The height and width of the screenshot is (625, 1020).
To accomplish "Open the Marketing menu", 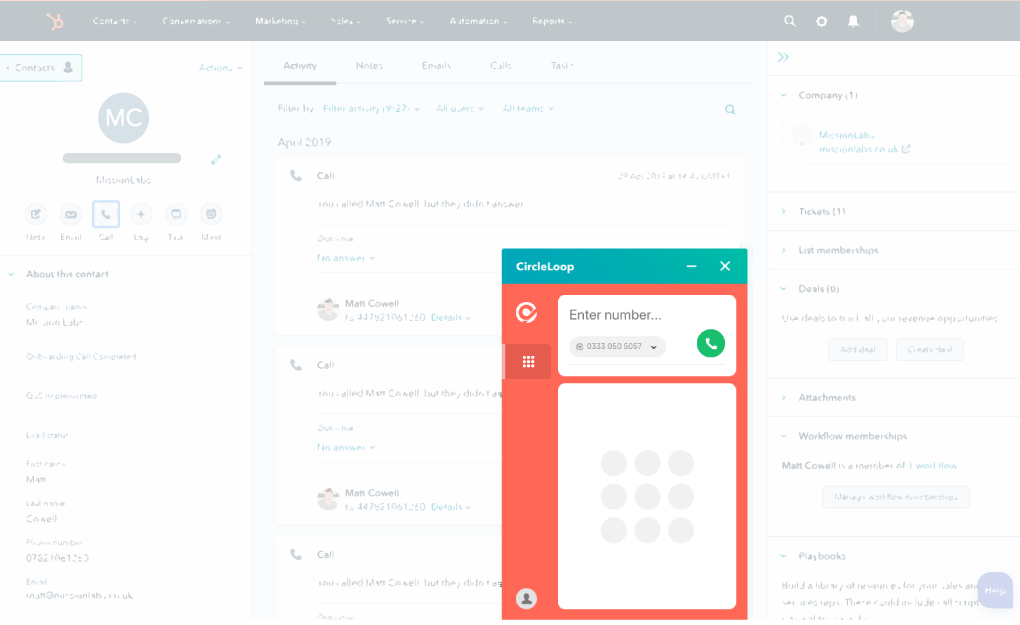I will (x=280, y=20).
